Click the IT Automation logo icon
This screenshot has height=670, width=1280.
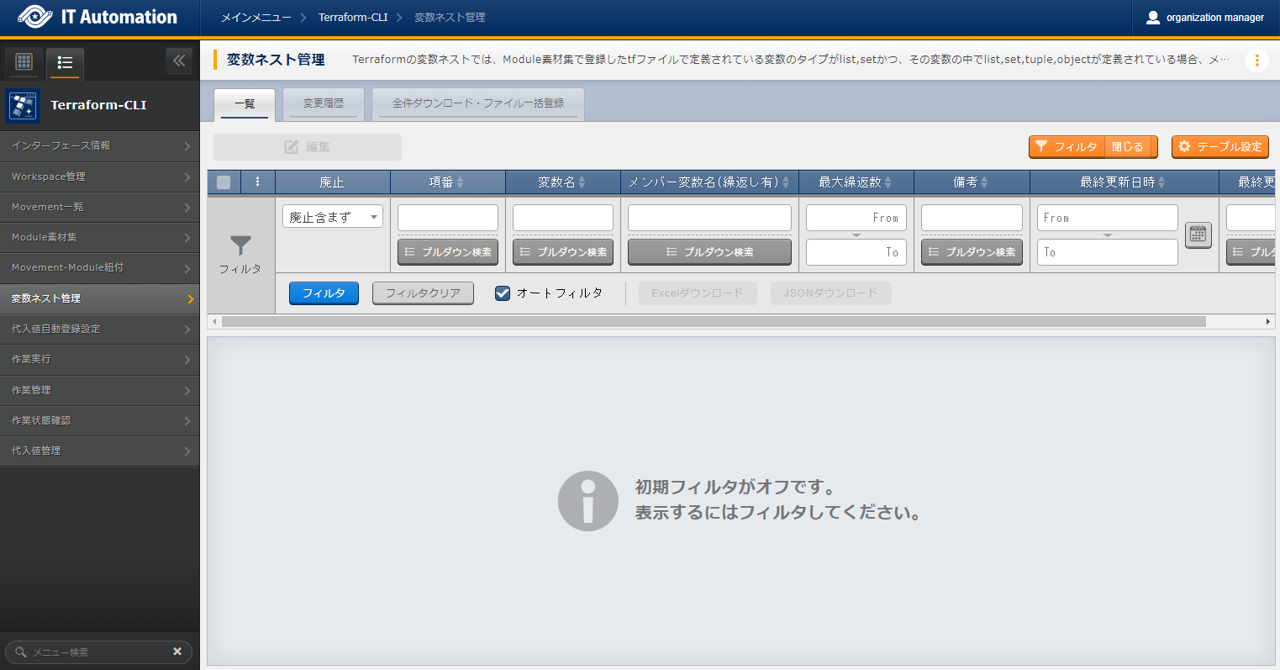pyautogui.click(x=34, y=17)
